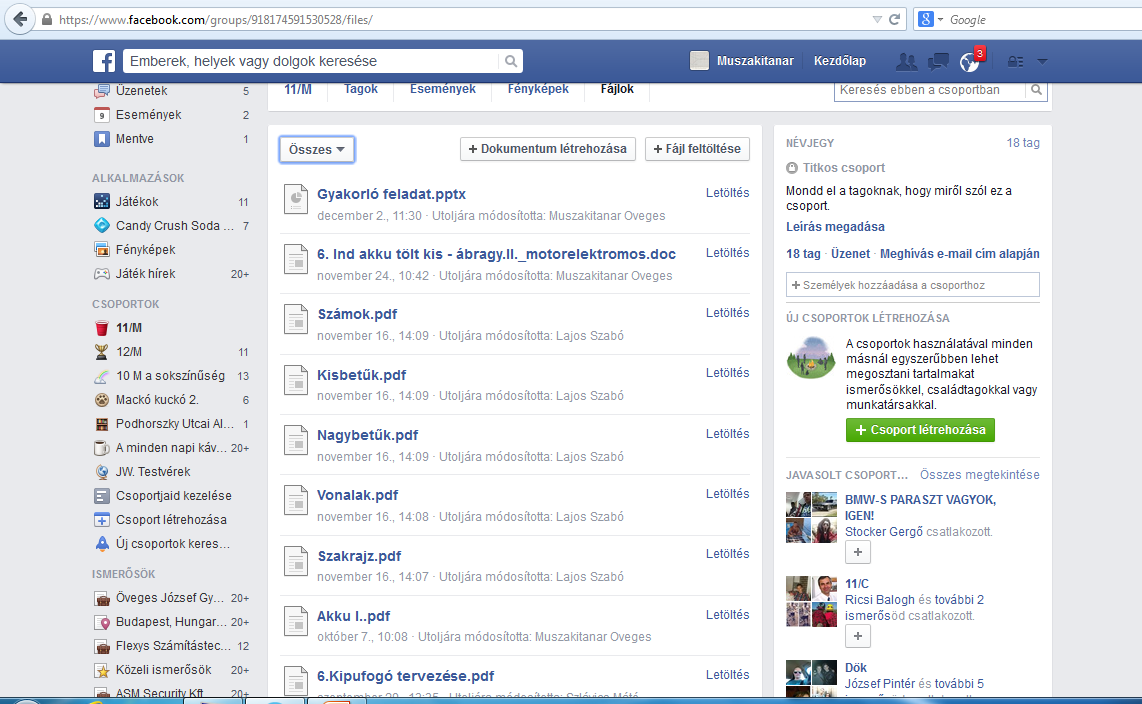The height and width of the screenshot is (704, 1142).
Task: Open the Szakrajz.pdf file link
Action: click(x=359, y=556)
